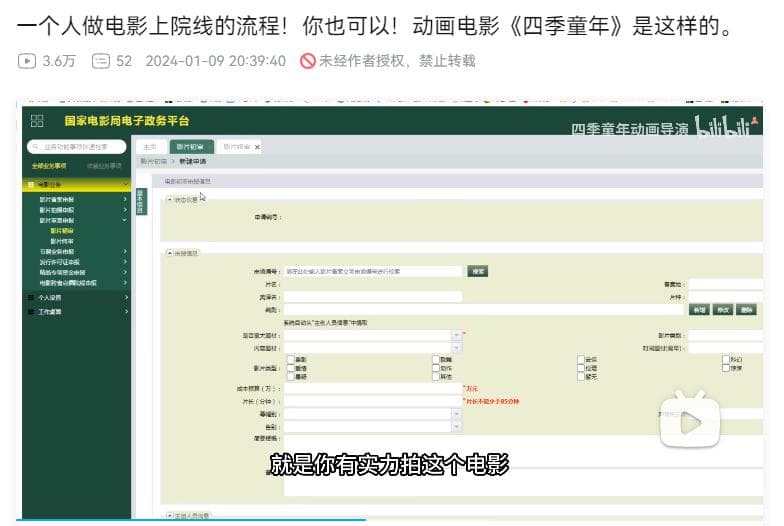The width and height of the screenshot is (784, 526).
Task: Tick the 音乐 checkbox in 影片类型
Action: [580, 358]
